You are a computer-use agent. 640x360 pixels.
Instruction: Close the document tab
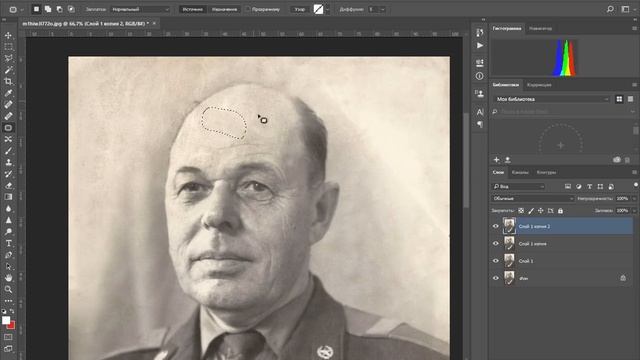pos(154,24)
